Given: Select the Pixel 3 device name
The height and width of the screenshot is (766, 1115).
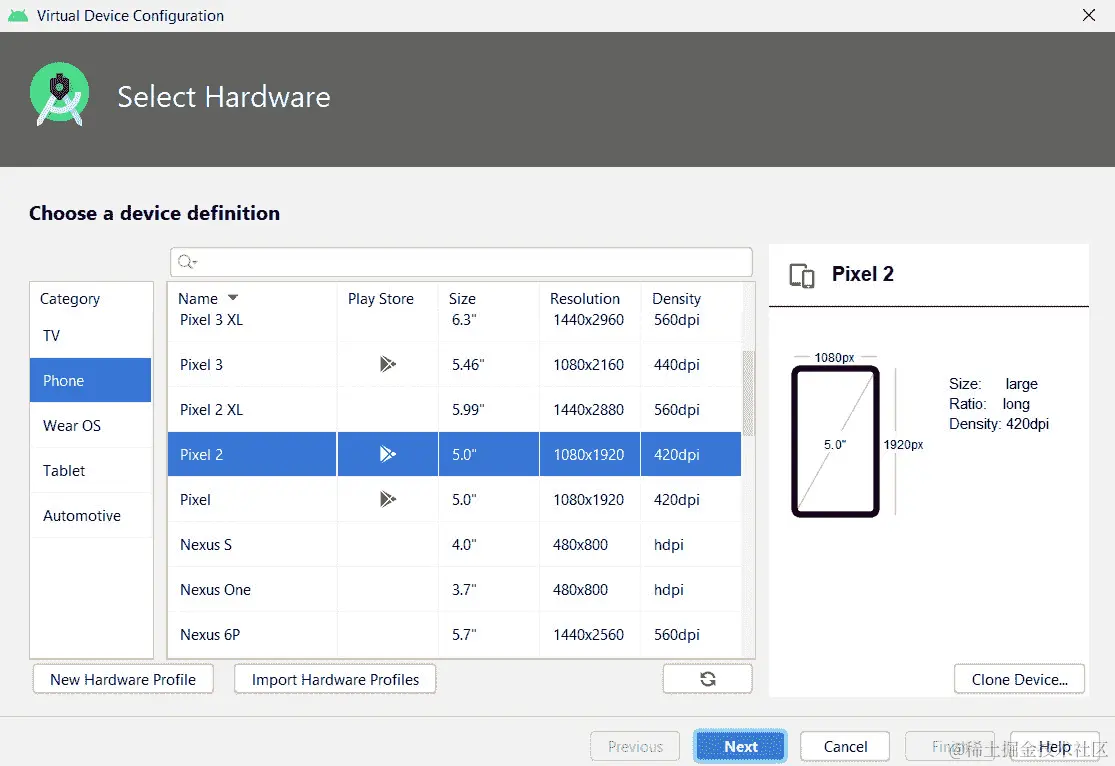Looking at the screenshot, I should click(x=201, y=365).
